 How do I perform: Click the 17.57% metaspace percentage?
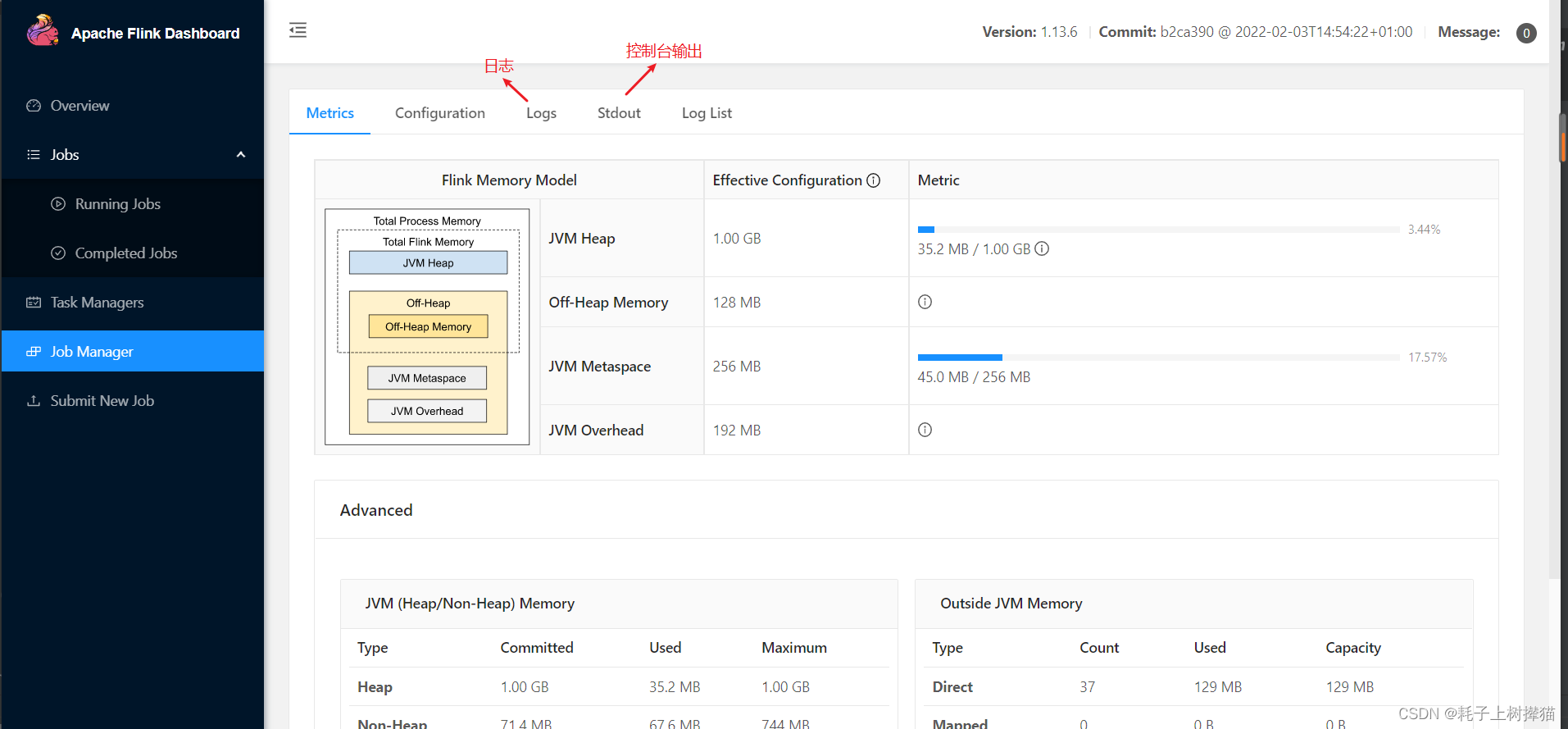tap(1427, 358)
